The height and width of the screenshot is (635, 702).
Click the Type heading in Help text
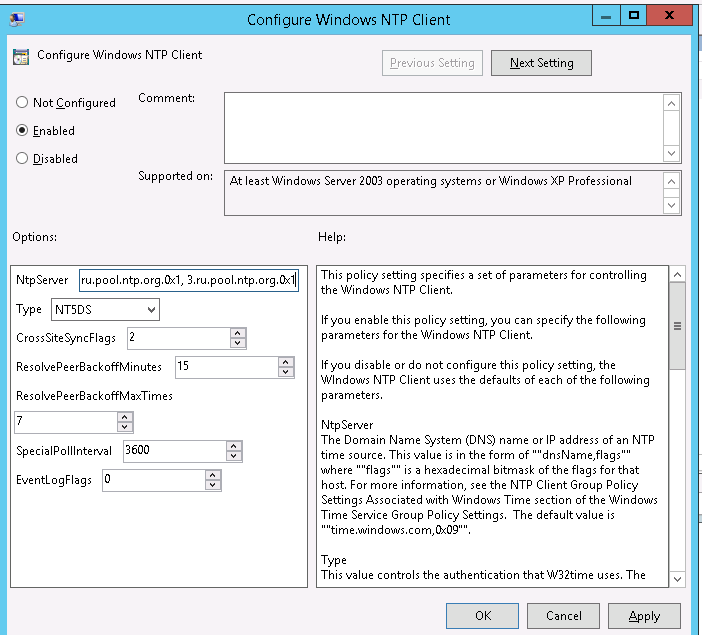[334, 560]
